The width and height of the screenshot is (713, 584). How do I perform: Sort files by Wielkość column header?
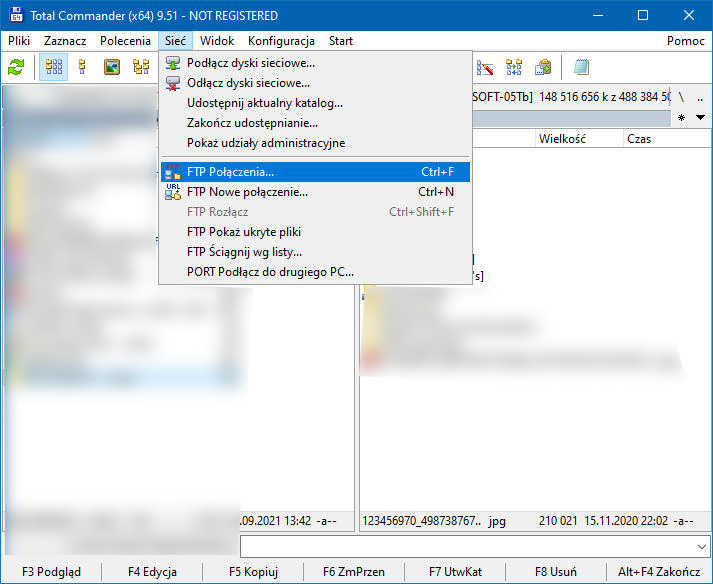click(x=562, y=139)
